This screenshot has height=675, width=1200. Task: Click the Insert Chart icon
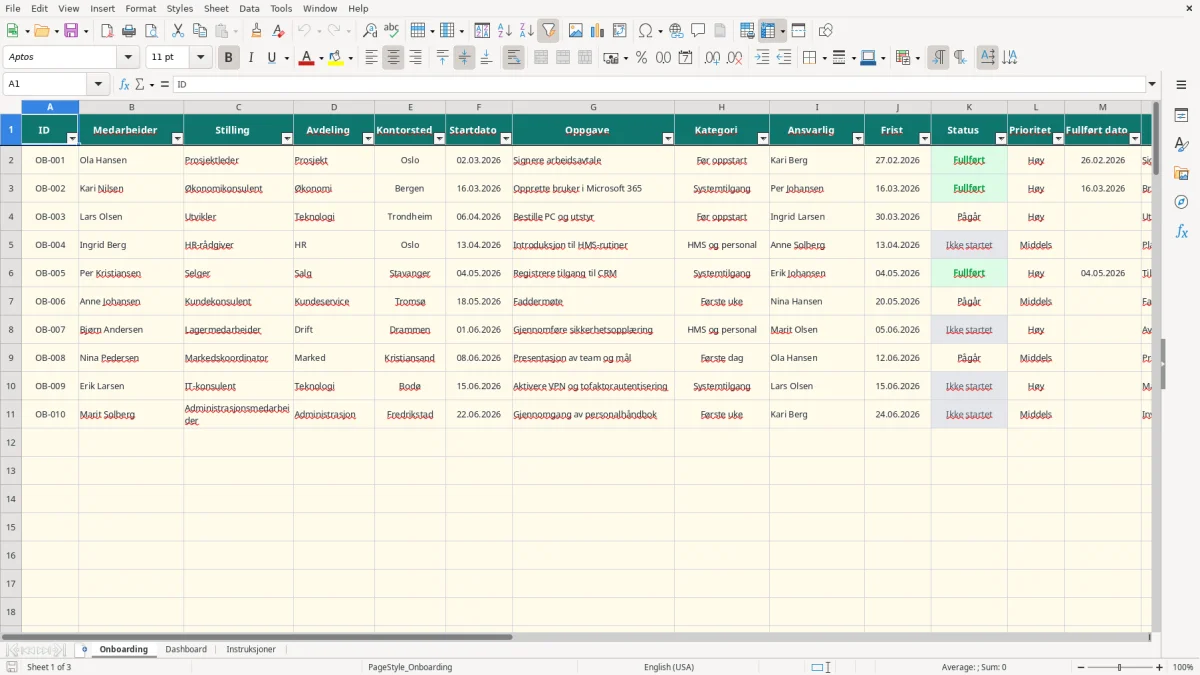point(598,31)
